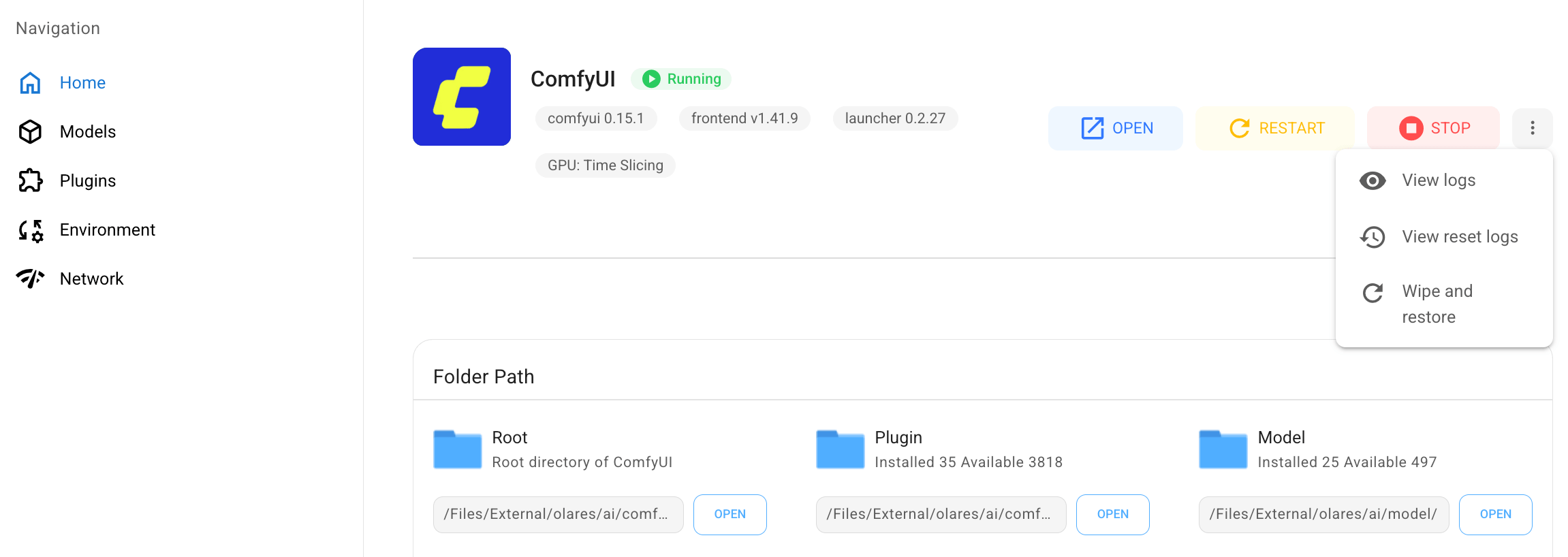Click the Model folder icon
Screen dimensions: 1568x557
click(x=1223, y=449)
